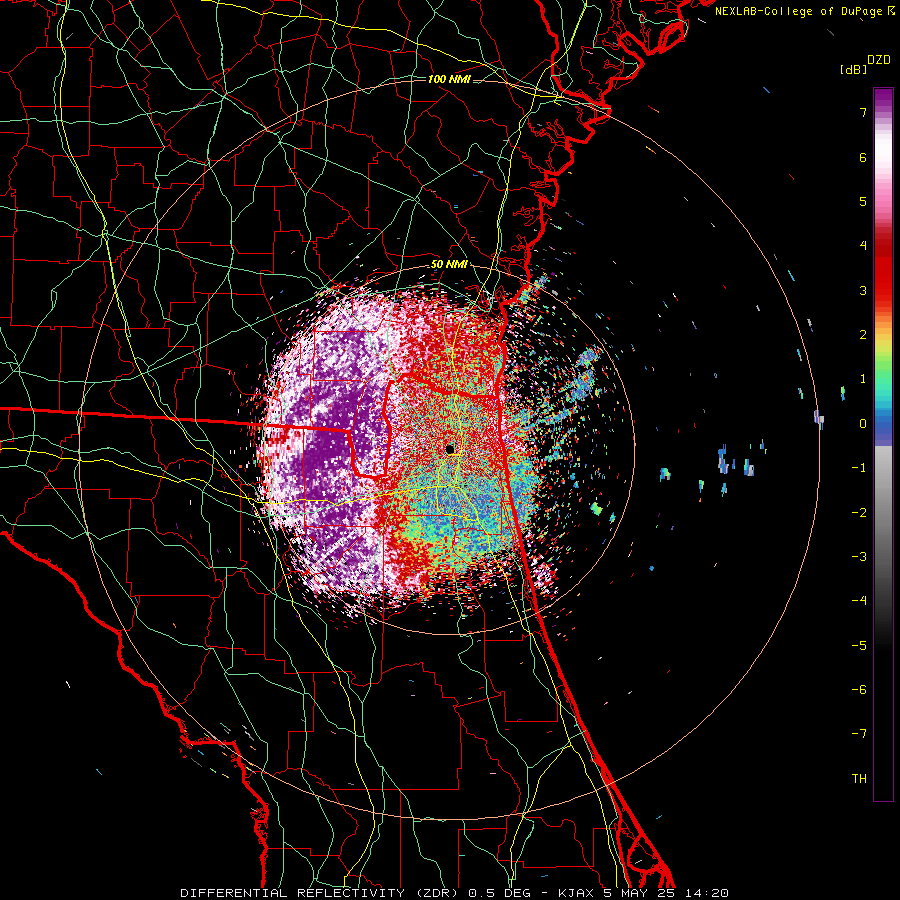
Task: Click the 1 value on the scale
Action: pos(863,379)
